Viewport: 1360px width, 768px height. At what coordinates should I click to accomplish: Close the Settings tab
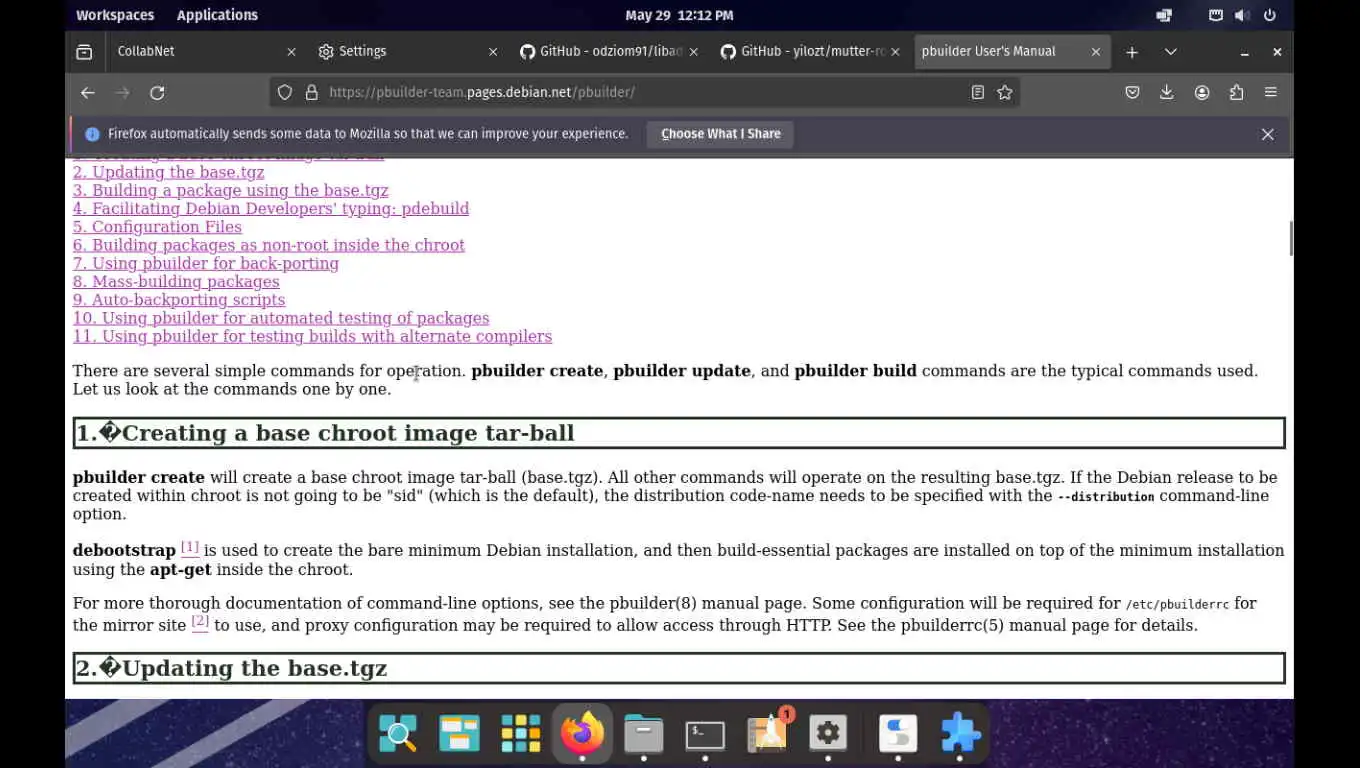(x=493, y=51)
